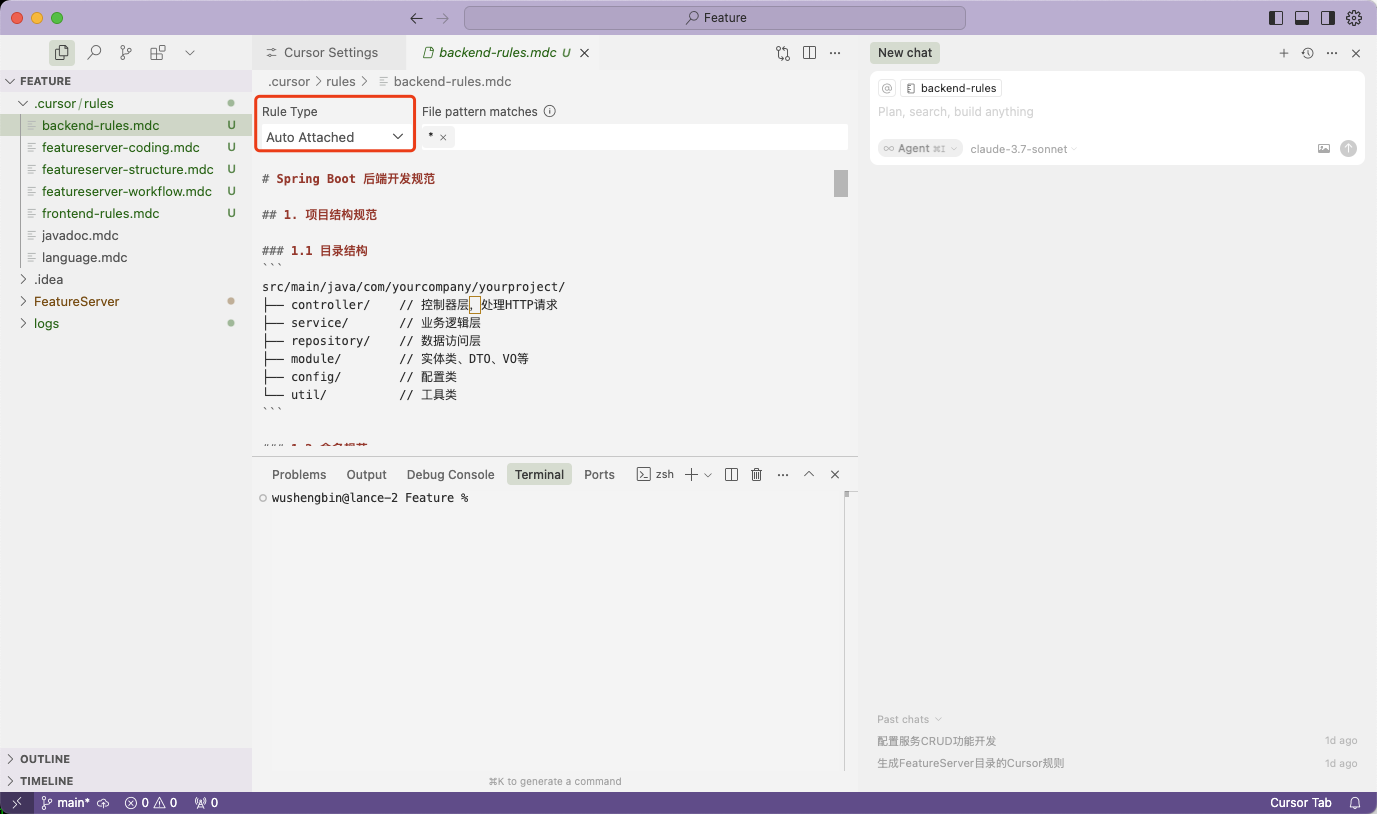Click the chat prompt input field
The height and width of the screenshot is (814, 1377).
[x=1117, y=112]
